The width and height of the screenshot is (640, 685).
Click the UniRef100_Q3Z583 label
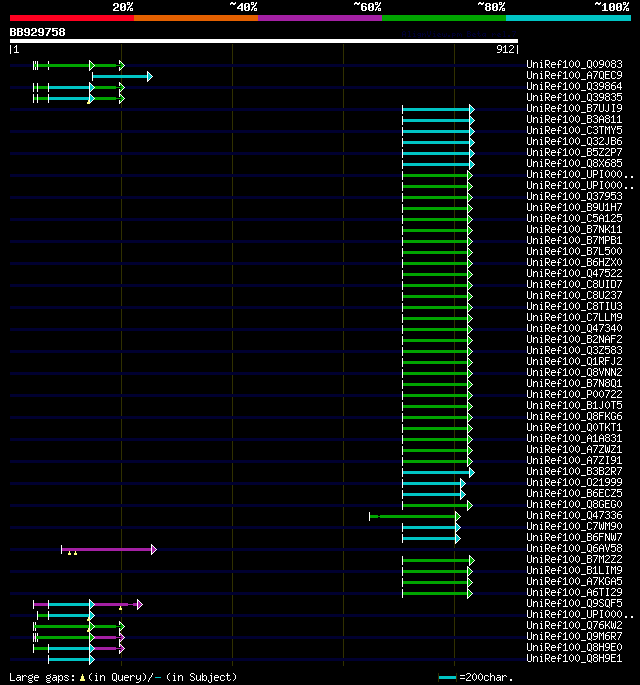click(x=574, y=350)
